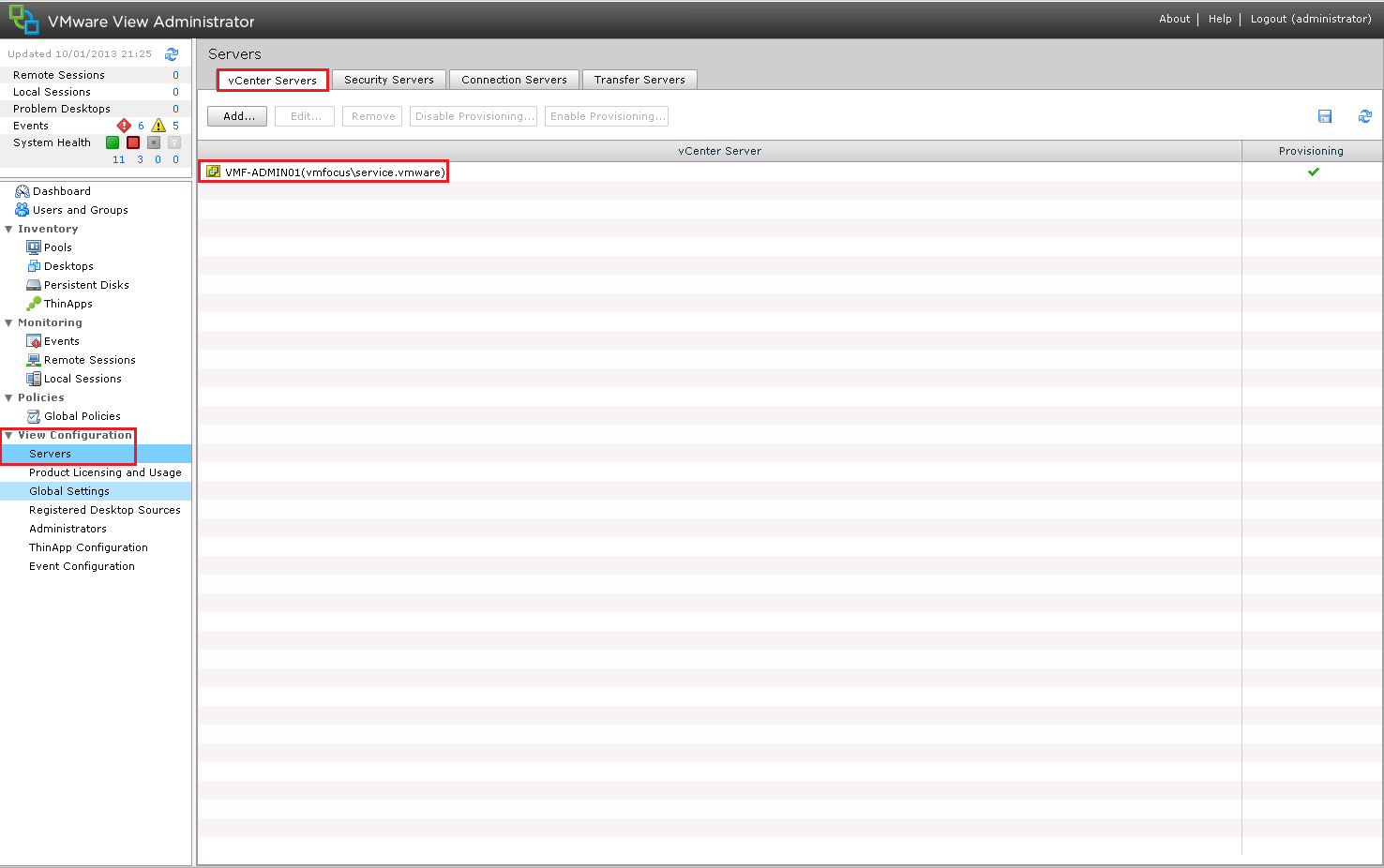Viewport: 1384px width, 868px height.
Task: Click the red error events icon
Action: pyautogui.click(x=123, y=126)
